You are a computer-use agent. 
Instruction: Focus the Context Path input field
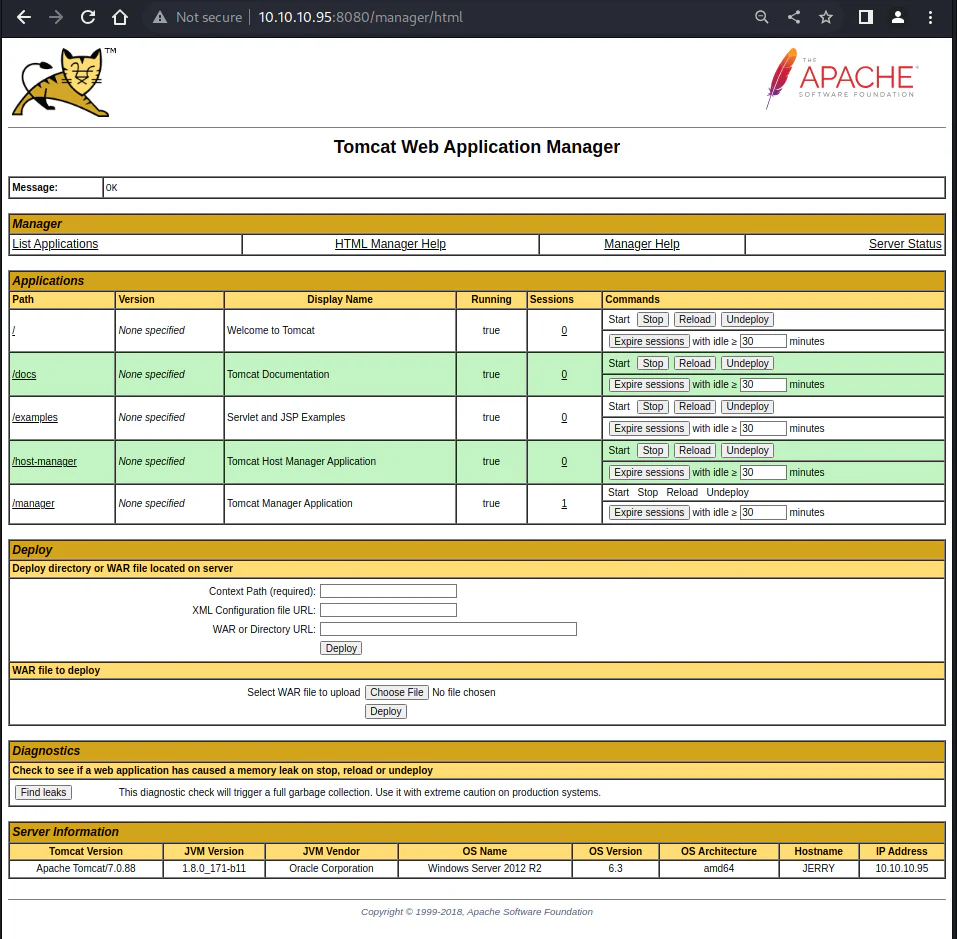(x=388, y=591)
